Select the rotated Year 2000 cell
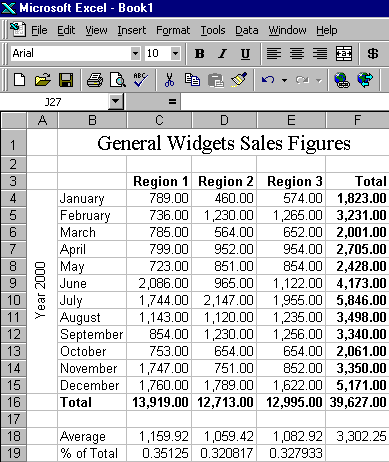The height and width of the screenshot is (462, 389). click(x=42, y=292)
